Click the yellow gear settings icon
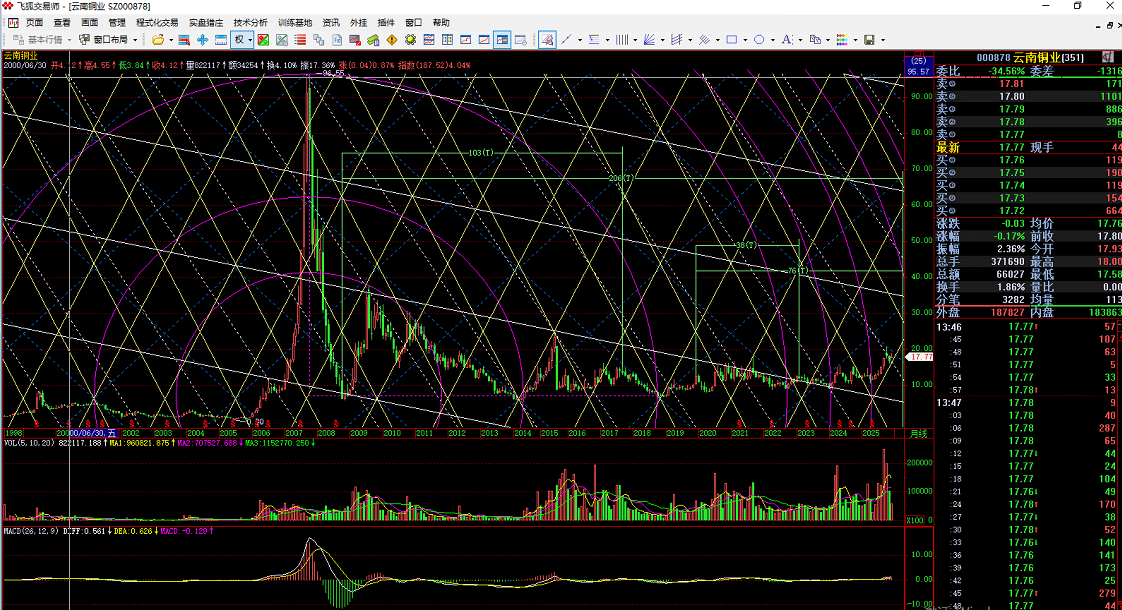Image resolution: width=1122 pixels, height=610 pixels. 411,40
